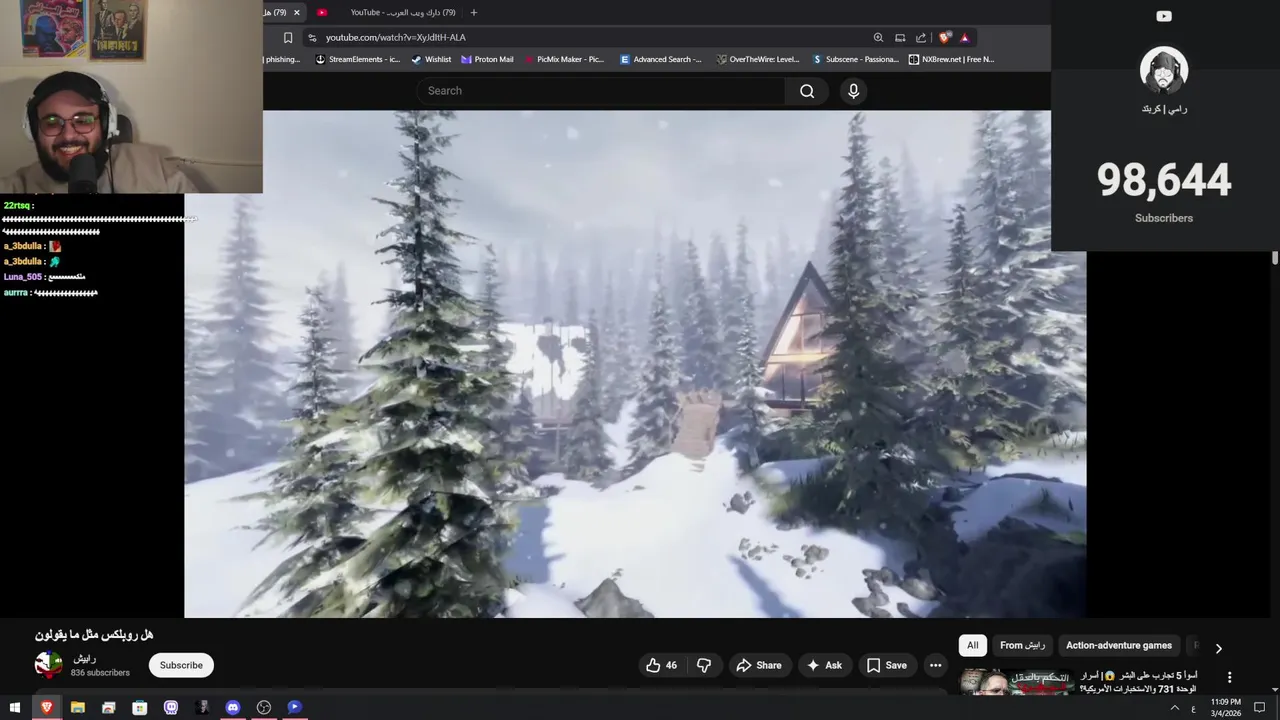Switch to the second tab titled دارك ويب العرب
This screenshot has width=1280, height=720.
(403, 12)
